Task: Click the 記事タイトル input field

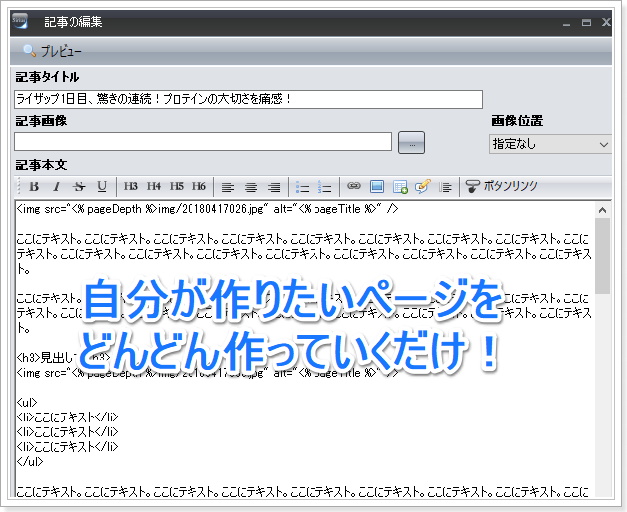Action: 248,99
